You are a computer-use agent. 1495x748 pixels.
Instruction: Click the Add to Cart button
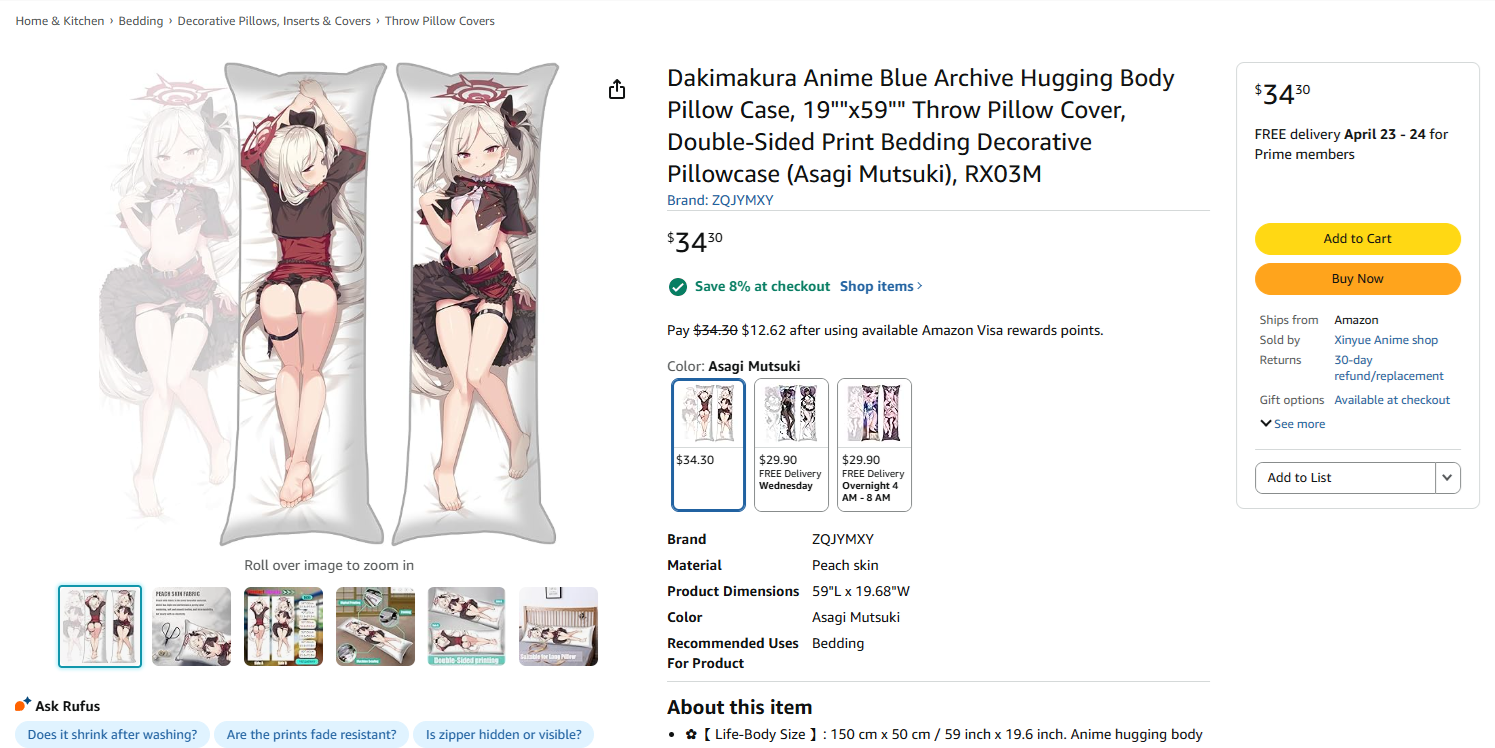[1357, 239]
